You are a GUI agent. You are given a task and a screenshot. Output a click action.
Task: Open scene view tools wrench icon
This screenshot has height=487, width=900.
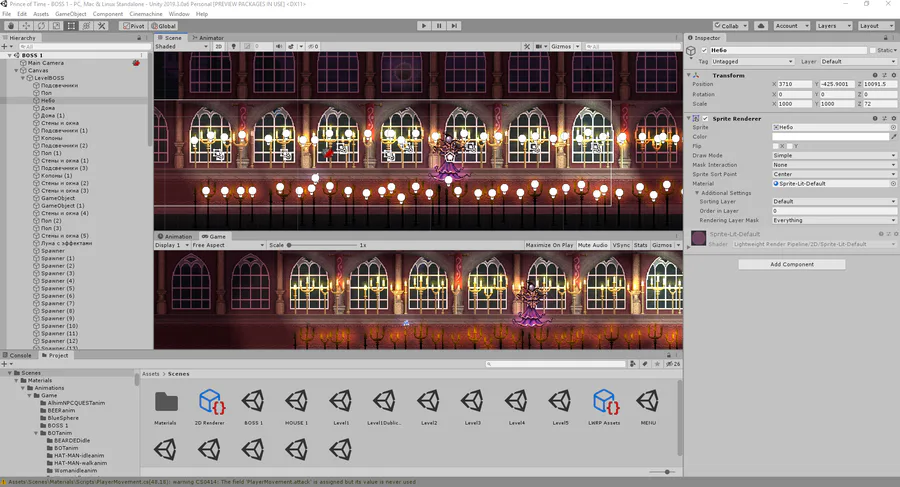coord(526,47)
